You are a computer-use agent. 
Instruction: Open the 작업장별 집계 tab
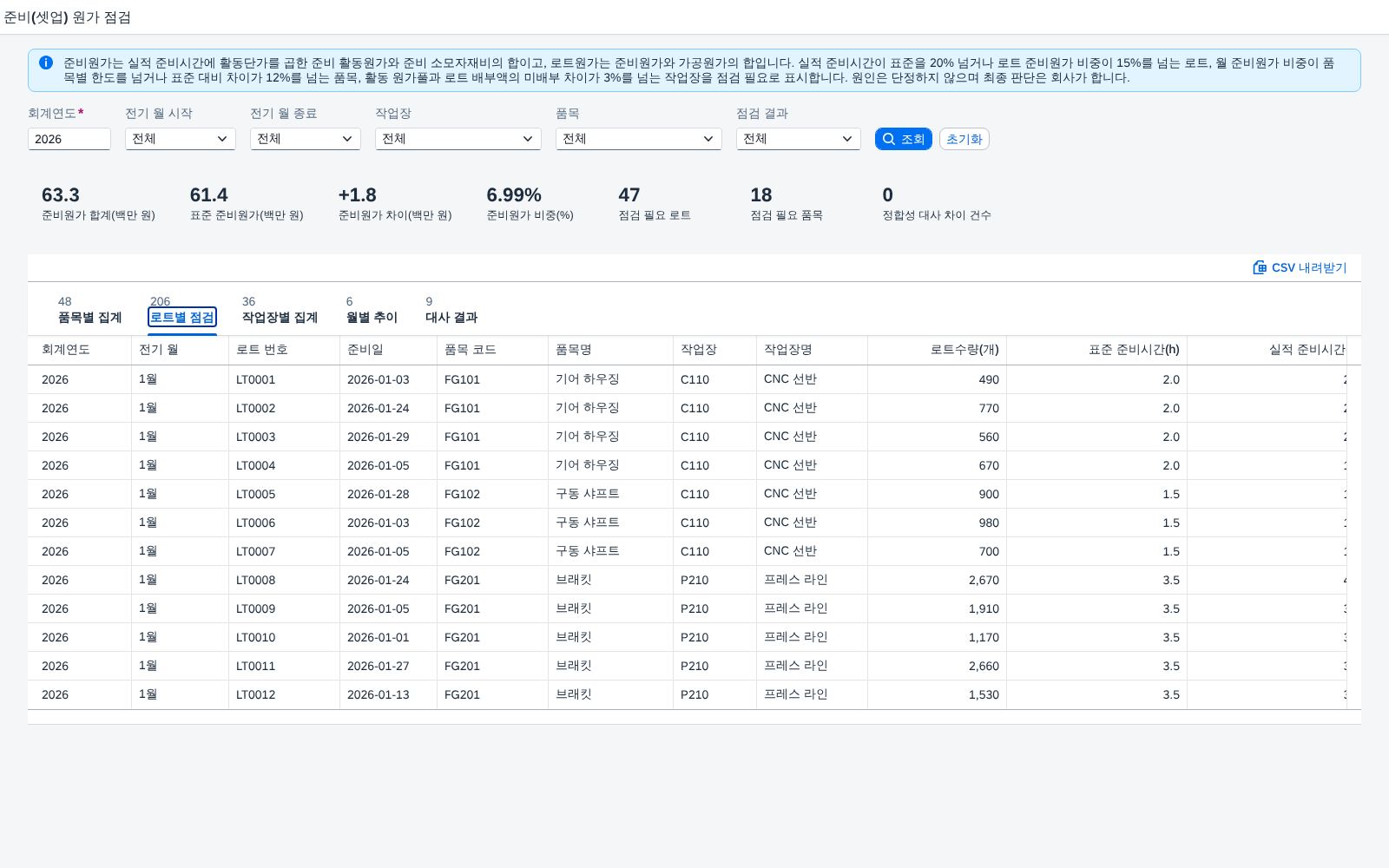click(280, 318)
